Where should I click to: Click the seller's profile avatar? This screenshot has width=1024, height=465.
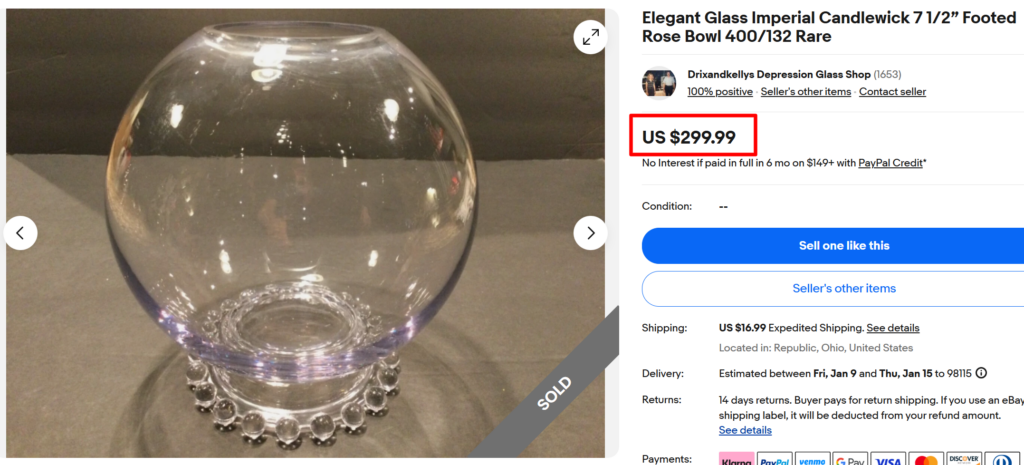[659, 83]
